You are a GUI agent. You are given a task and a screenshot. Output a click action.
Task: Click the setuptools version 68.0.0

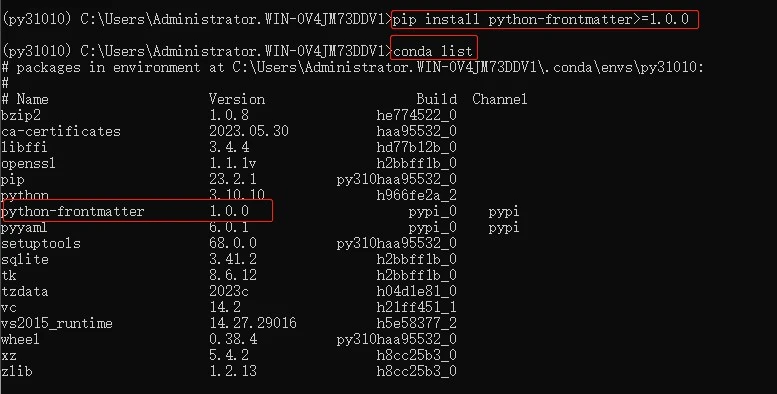pos(233,243)
